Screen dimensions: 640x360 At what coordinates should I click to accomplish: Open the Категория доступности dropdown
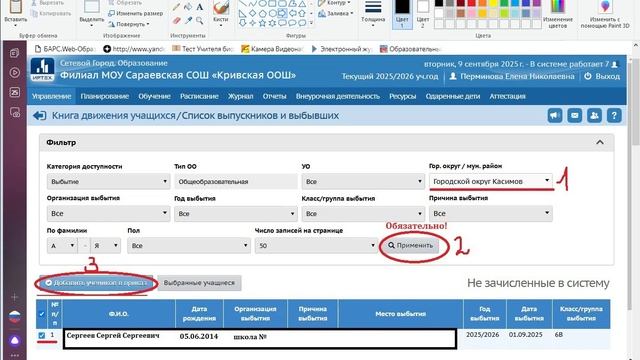point(108,181)
